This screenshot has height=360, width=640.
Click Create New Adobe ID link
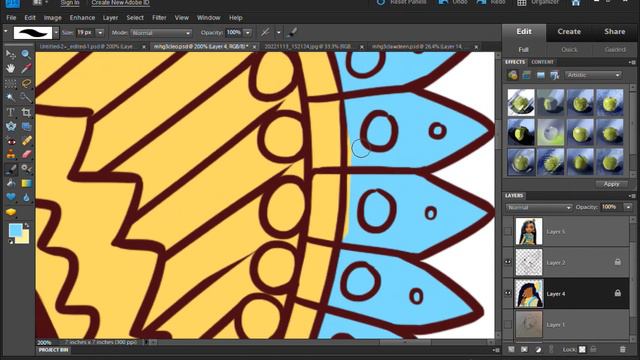(120, 3)
